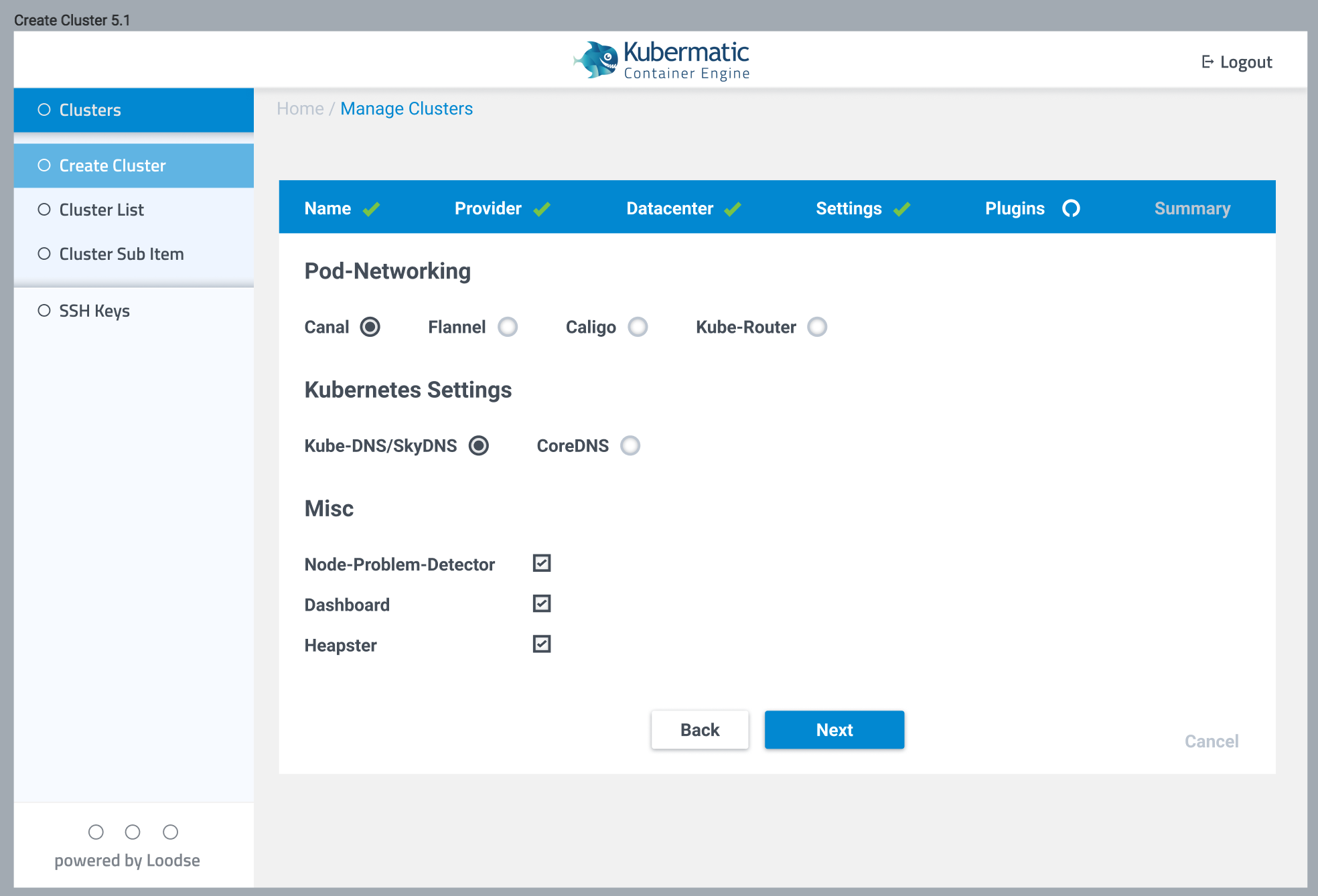Screen dimensions: 1318x896
Task: Select the Kube-Router radio button
Action: tap(817, 327)
